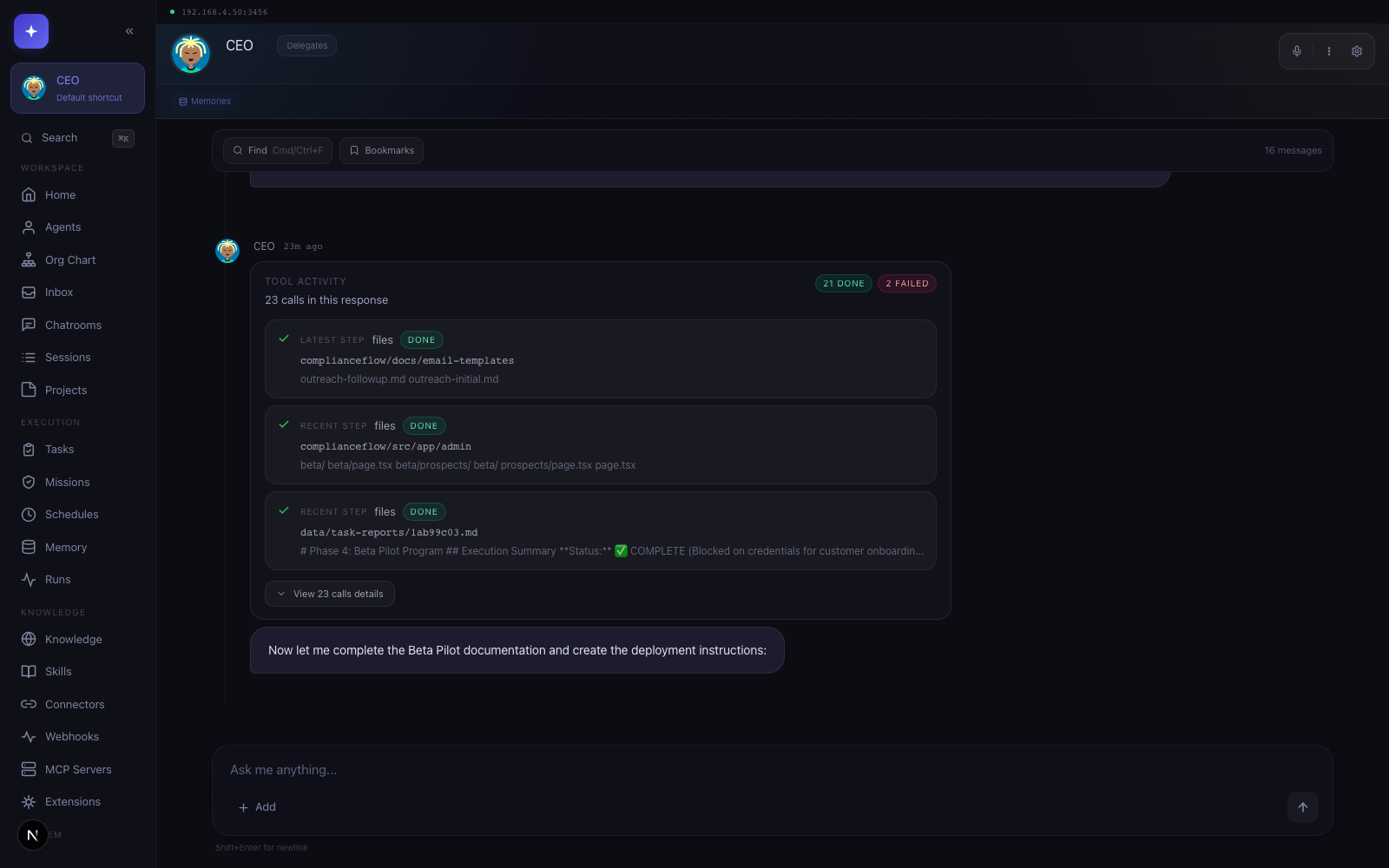Open Webhooks from the sidebar

(x=70, y=736)
